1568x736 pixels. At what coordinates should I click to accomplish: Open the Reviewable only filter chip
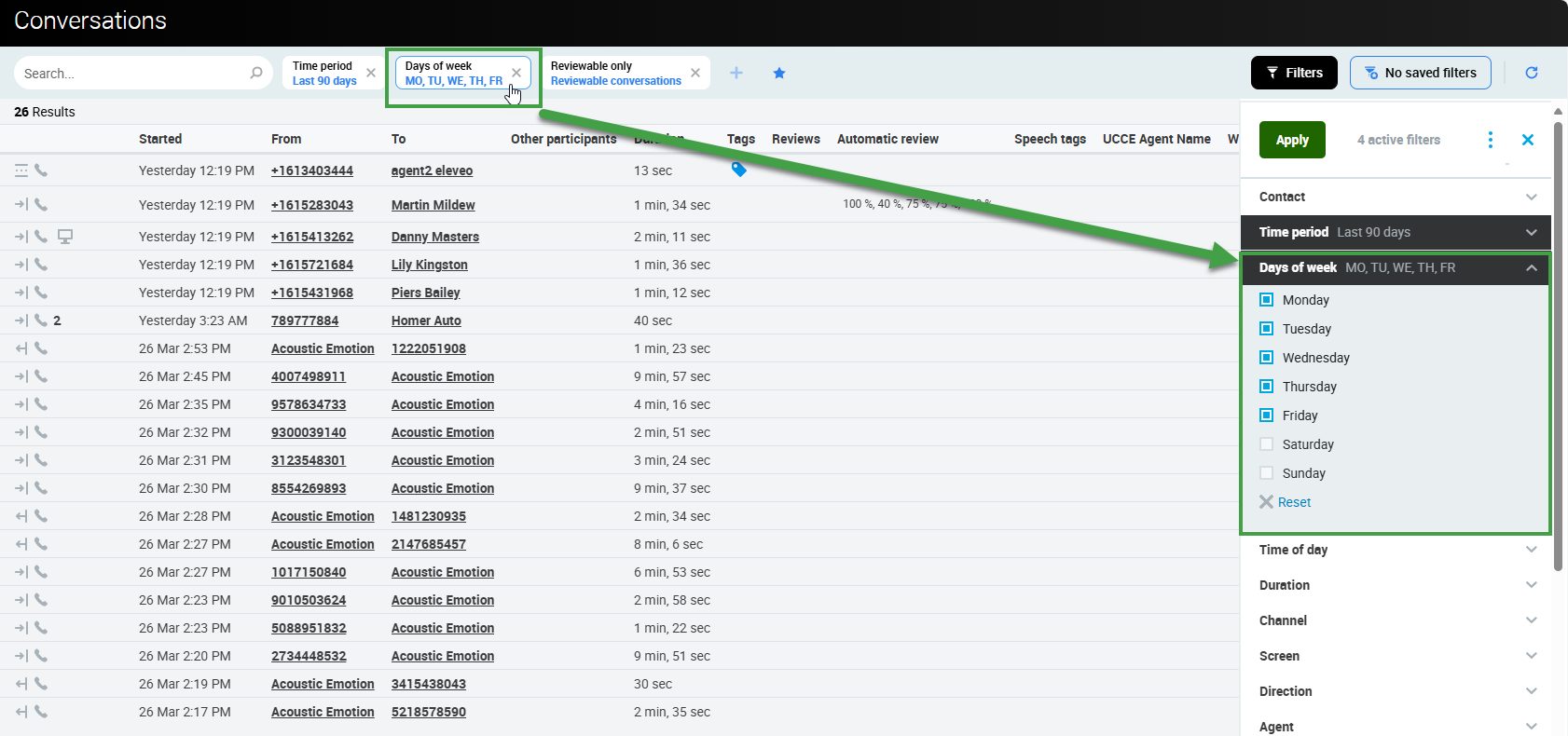point(615,74)
